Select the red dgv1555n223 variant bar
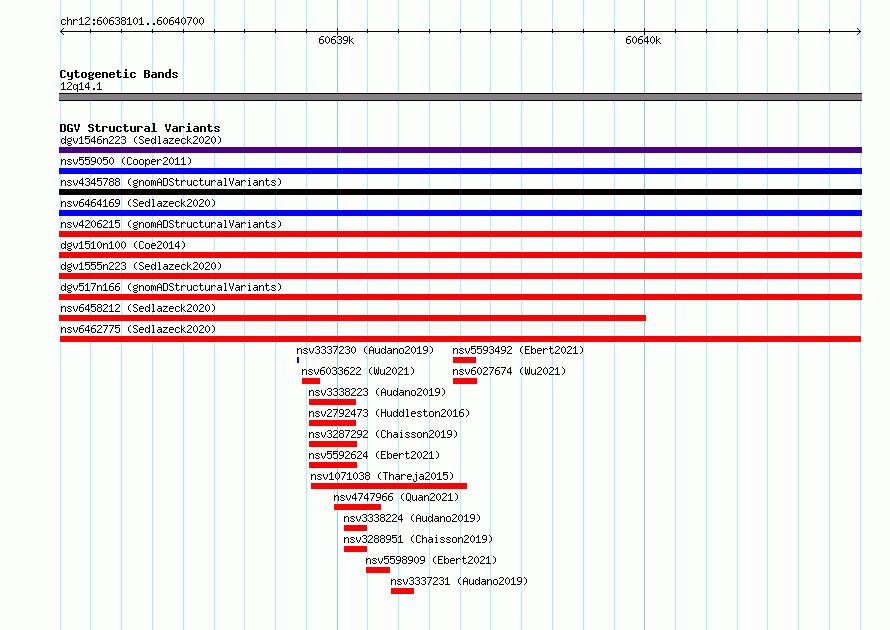The image size is (890, 630). coord(460,276)
